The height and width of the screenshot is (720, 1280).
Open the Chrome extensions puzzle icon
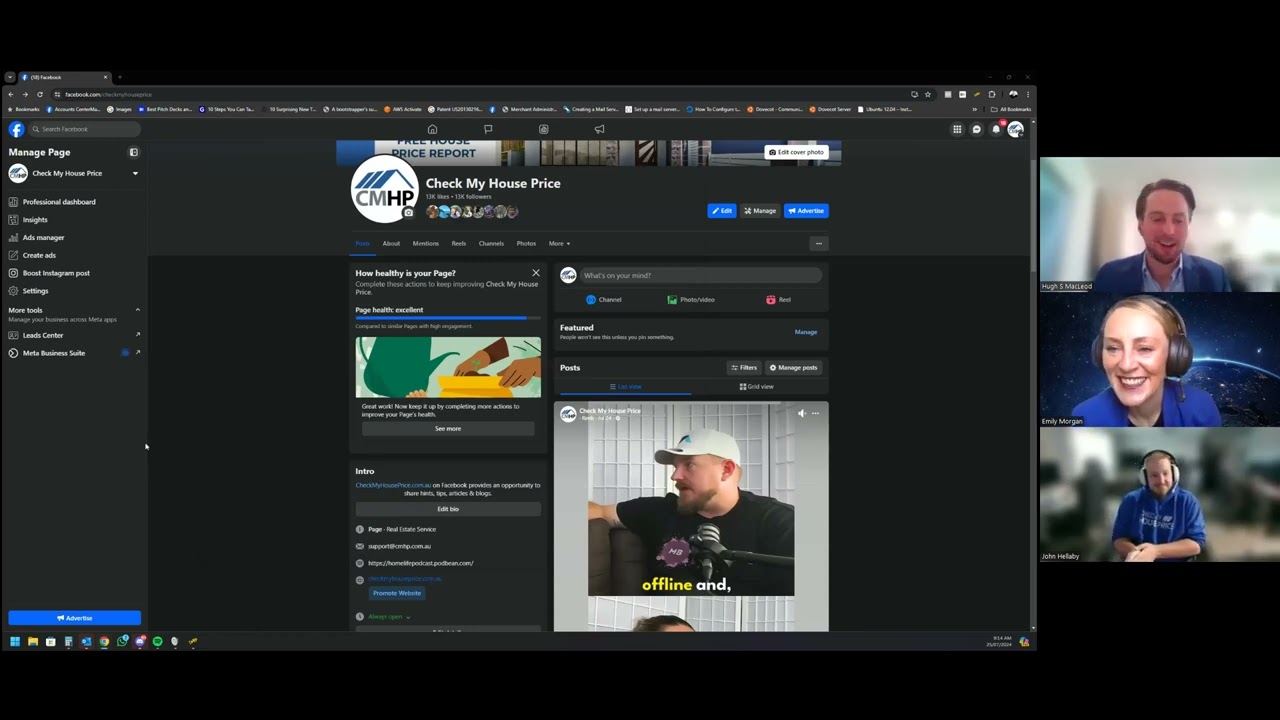coord(991,94)
